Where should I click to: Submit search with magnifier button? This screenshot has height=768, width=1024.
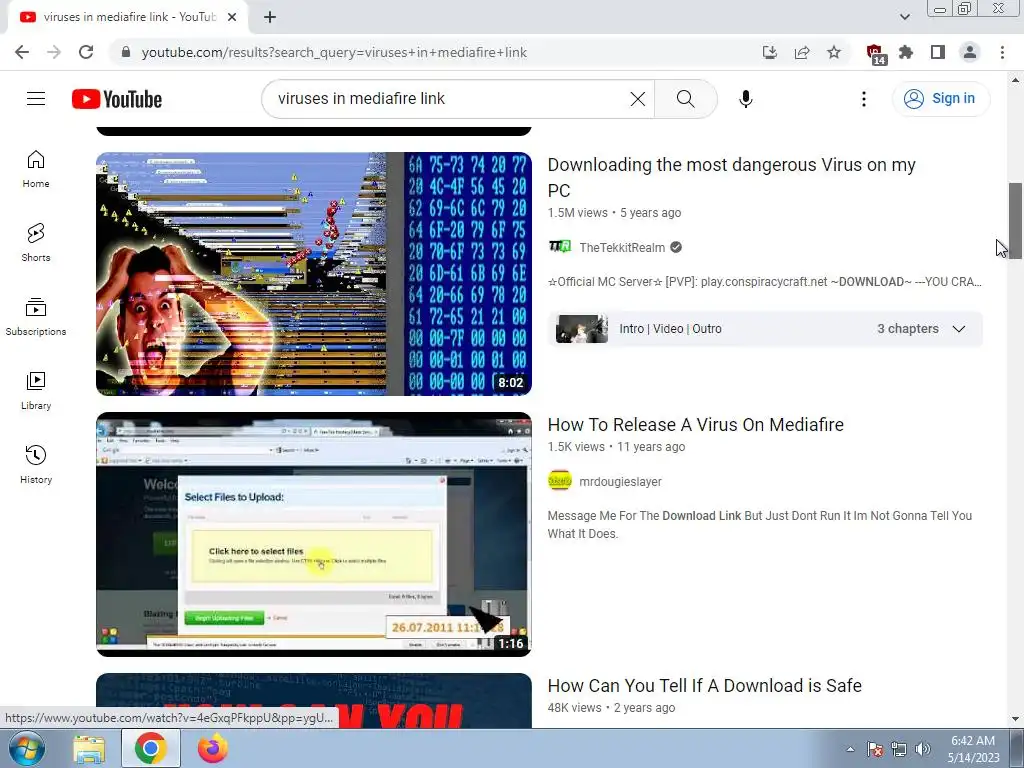click(685, 99)
